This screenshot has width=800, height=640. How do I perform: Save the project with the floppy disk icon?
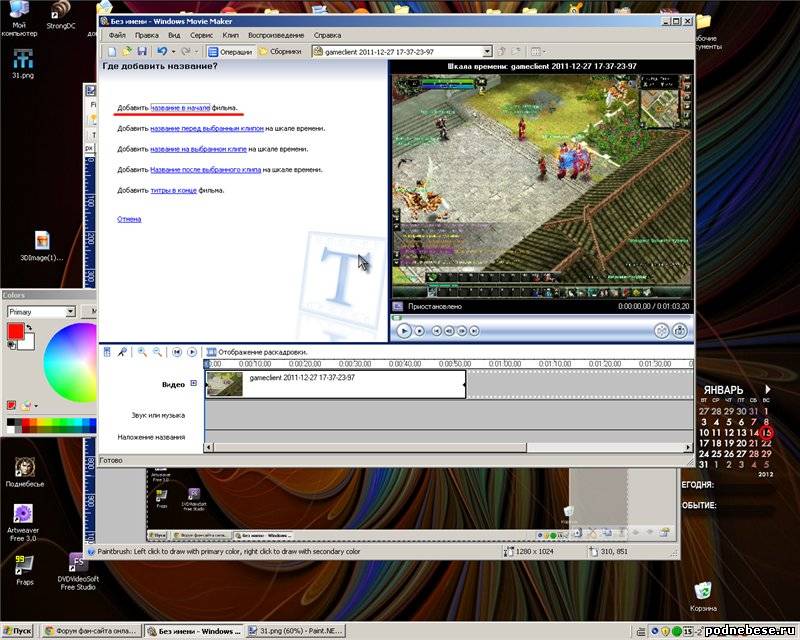point(142,52)
